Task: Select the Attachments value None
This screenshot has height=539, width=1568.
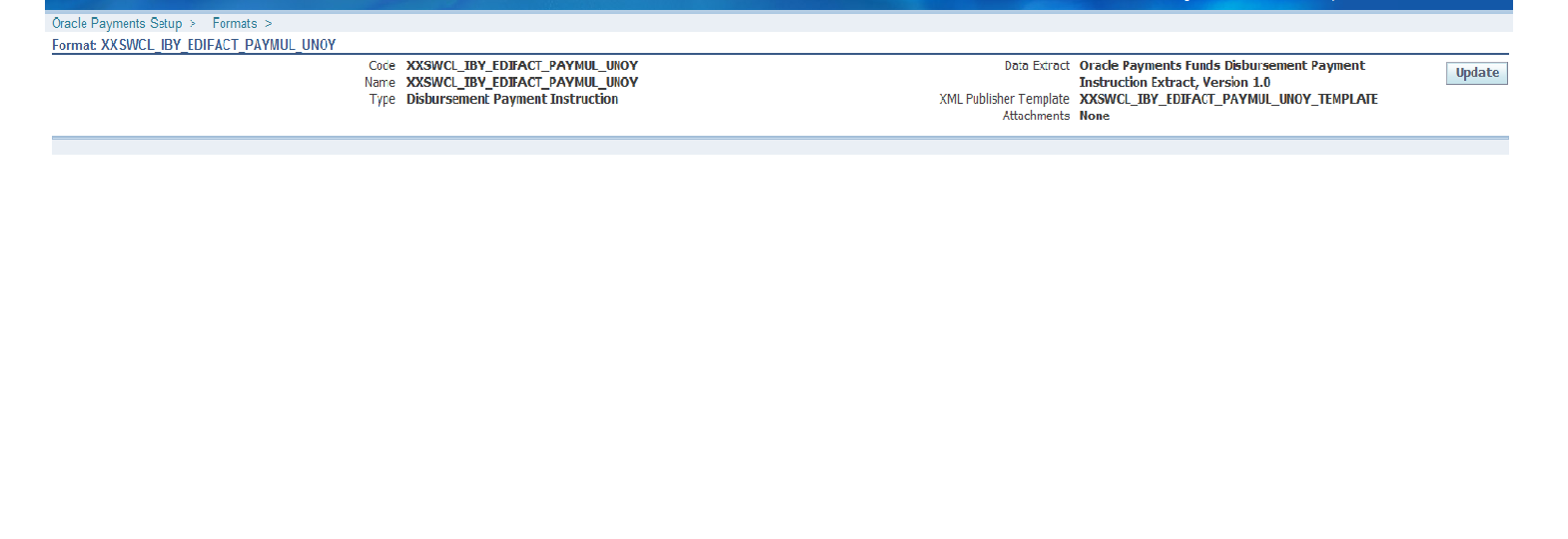Action: pyautogui.click(x=1095, y=116)
